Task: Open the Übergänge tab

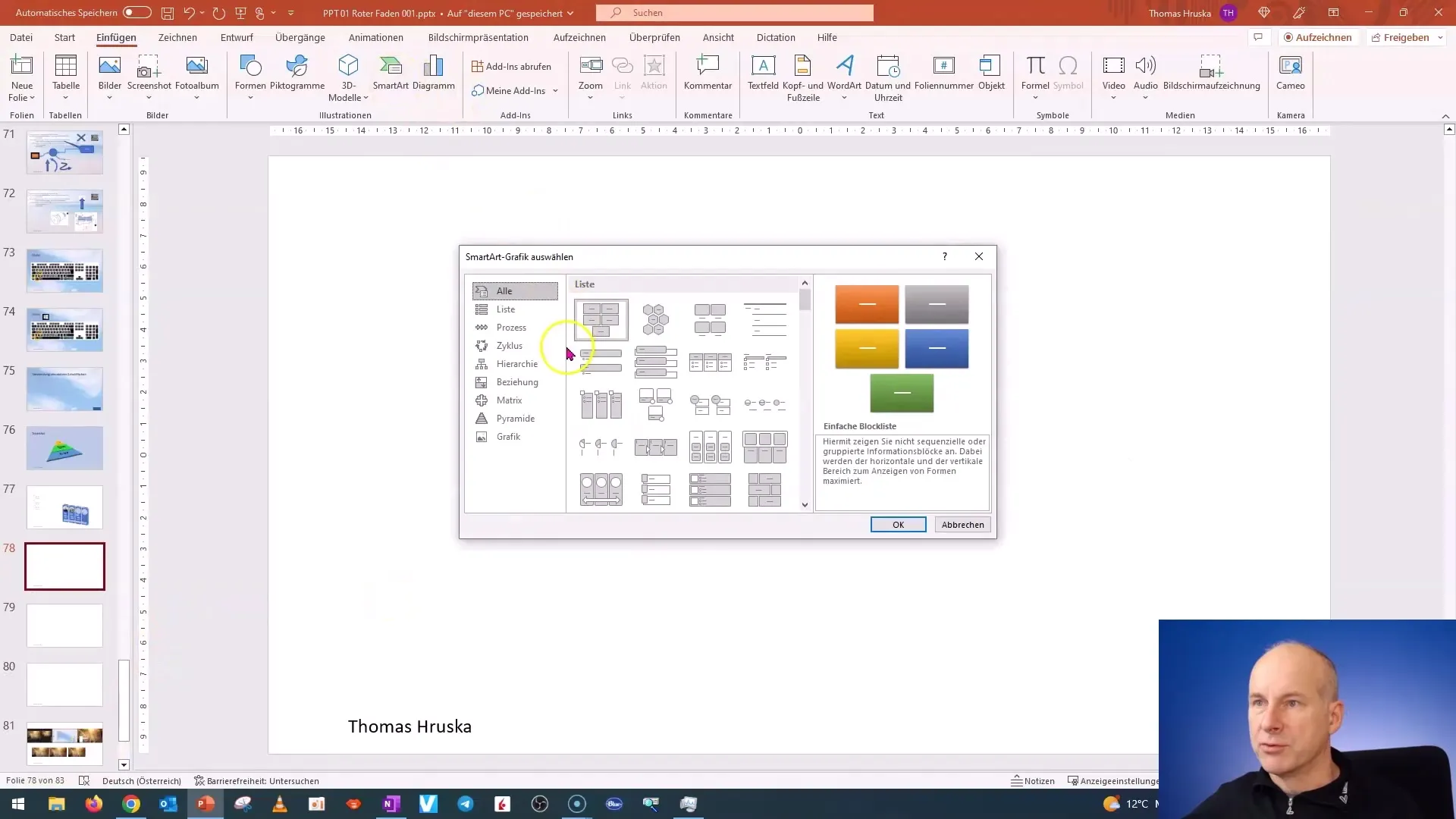Action: 300,37
